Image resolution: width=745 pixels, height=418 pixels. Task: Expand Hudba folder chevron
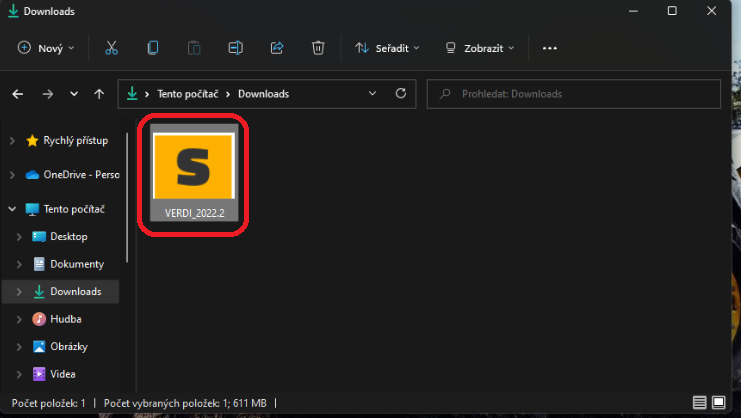(19, 319)
